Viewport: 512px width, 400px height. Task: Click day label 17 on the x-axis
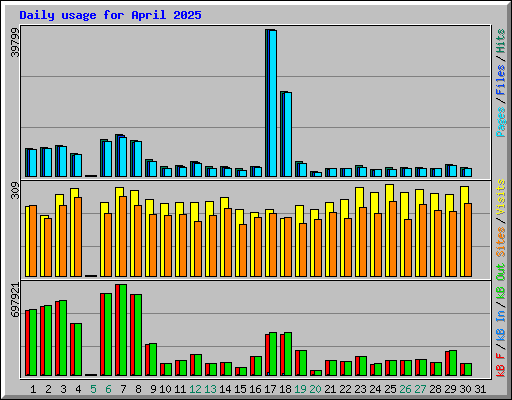point(270,389)
